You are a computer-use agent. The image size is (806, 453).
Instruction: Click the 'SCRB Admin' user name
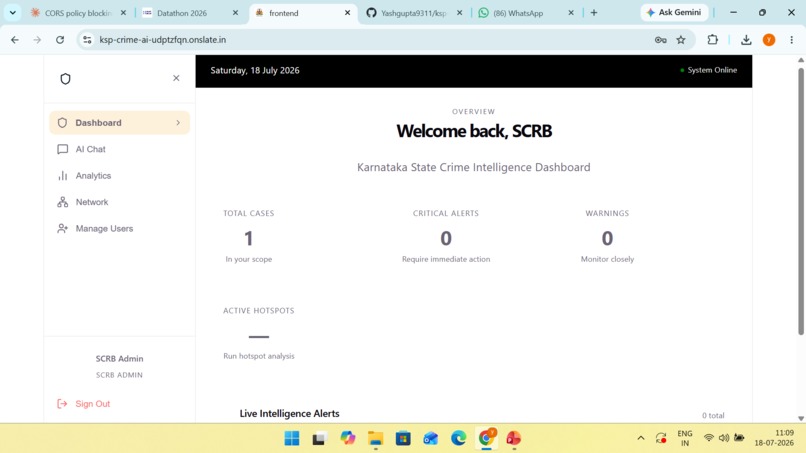coord(119,359)
